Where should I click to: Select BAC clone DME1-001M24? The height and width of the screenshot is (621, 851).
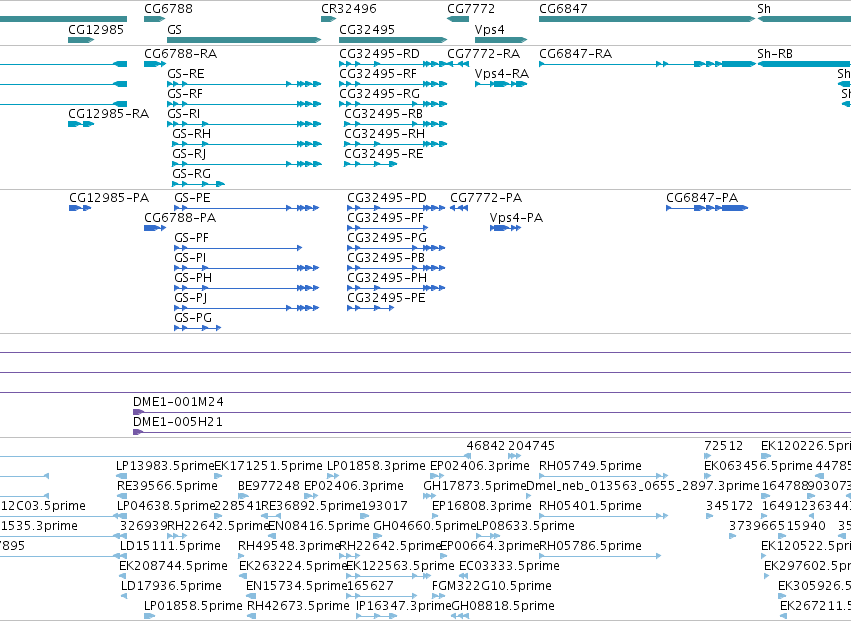492,413
